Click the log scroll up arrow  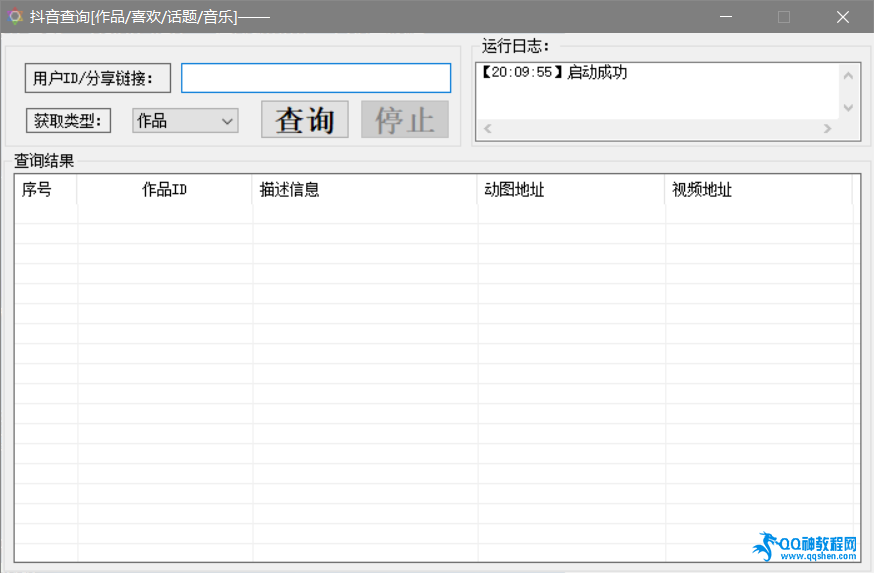848,76
